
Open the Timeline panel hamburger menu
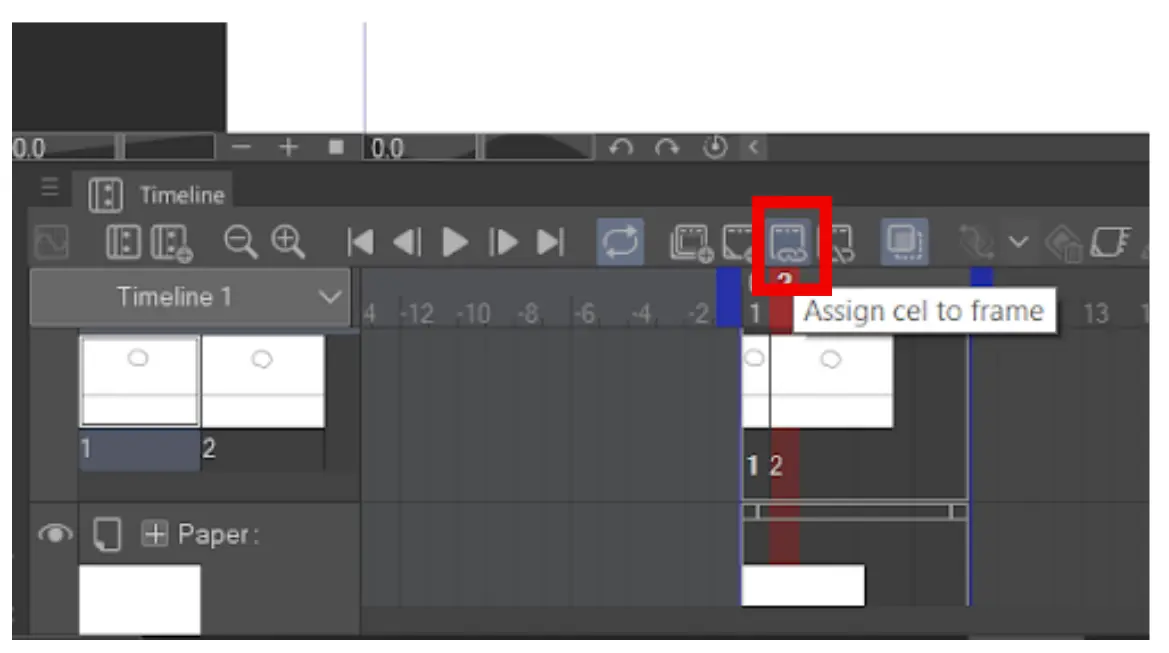click(49, 186)
